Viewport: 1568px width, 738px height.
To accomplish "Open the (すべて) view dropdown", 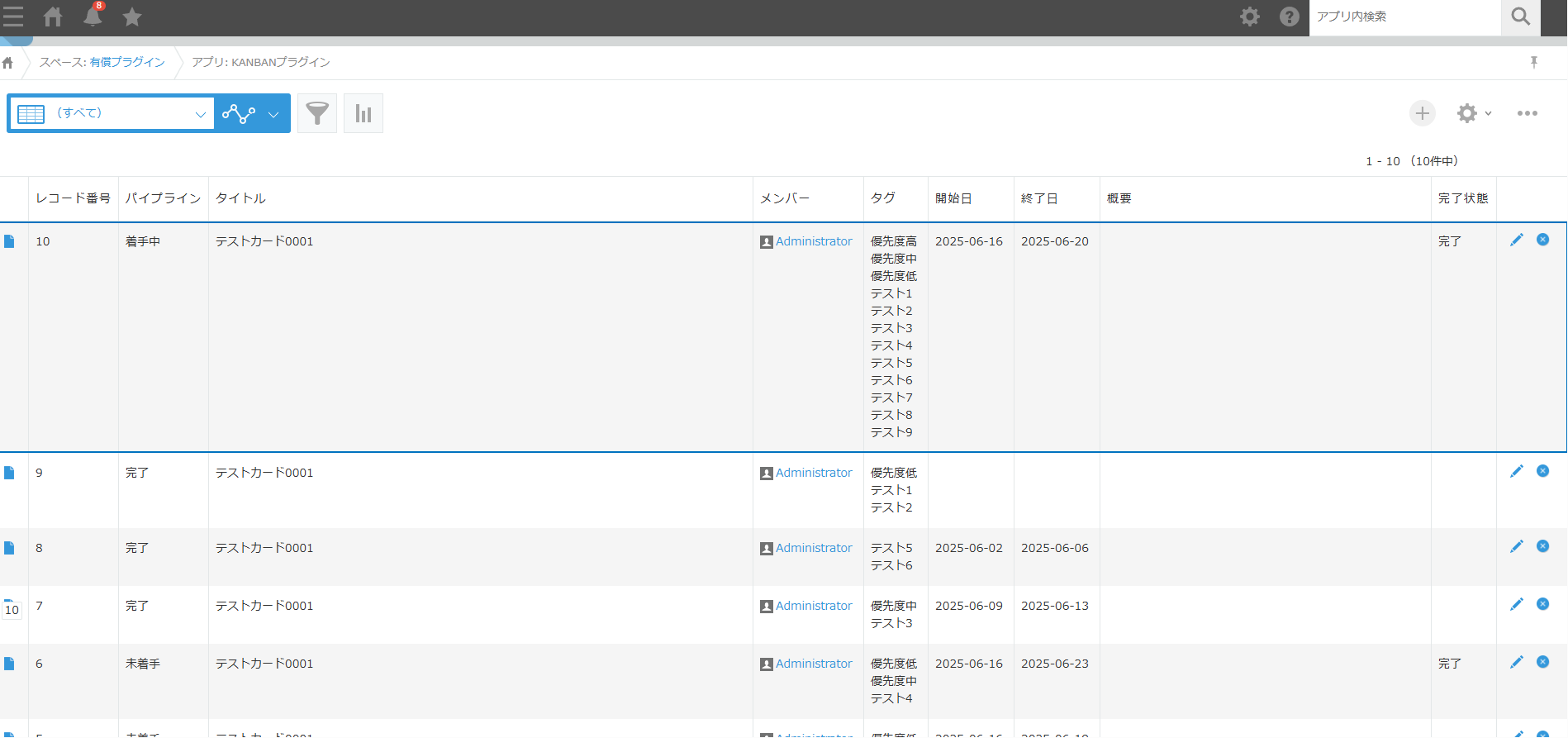I will (x=112, y=113).
